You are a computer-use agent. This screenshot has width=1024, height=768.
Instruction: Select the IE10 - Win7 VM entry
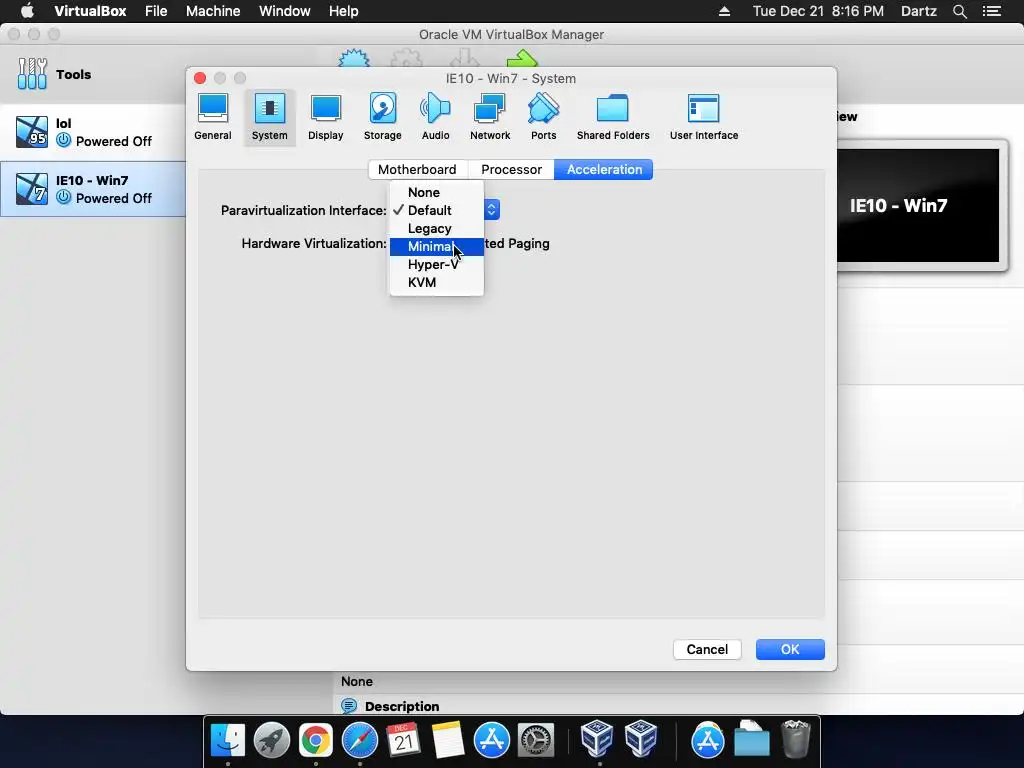tap(93, 189)
